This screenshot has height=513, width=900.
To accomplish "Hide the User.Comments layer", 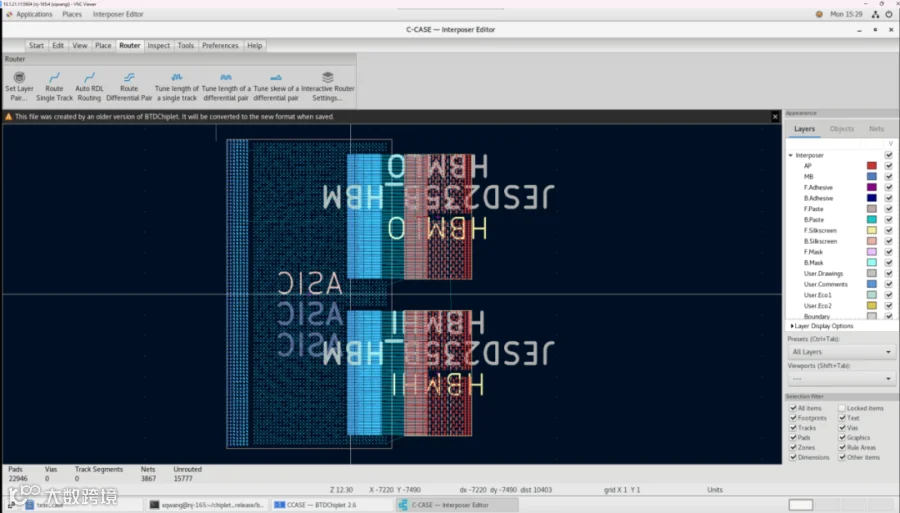I will [889, 285].
